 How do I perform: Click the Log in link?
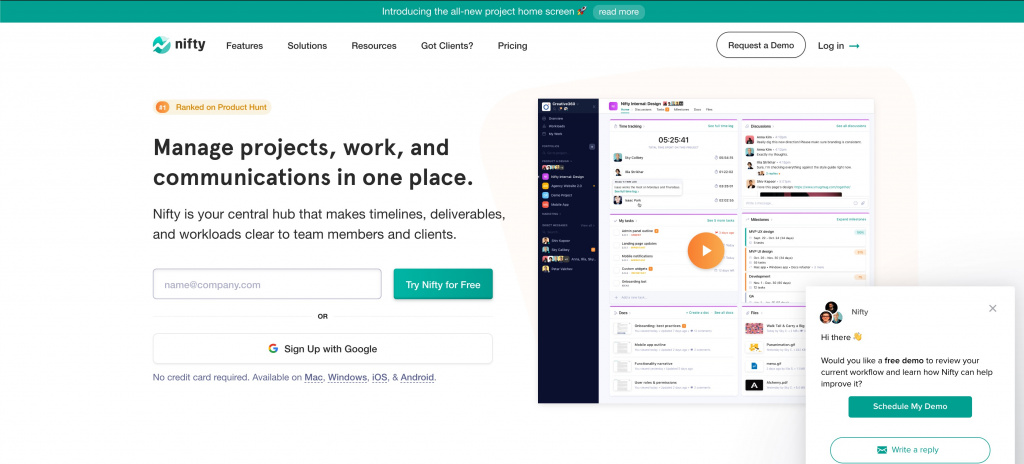[x=838, y=46]
